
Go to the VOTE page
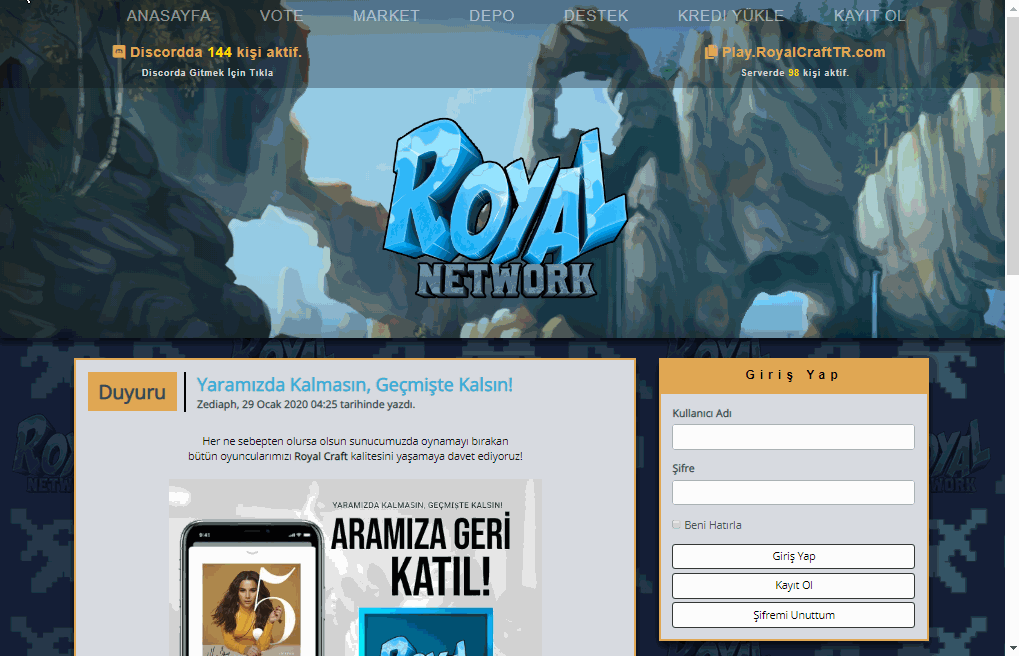281,16
